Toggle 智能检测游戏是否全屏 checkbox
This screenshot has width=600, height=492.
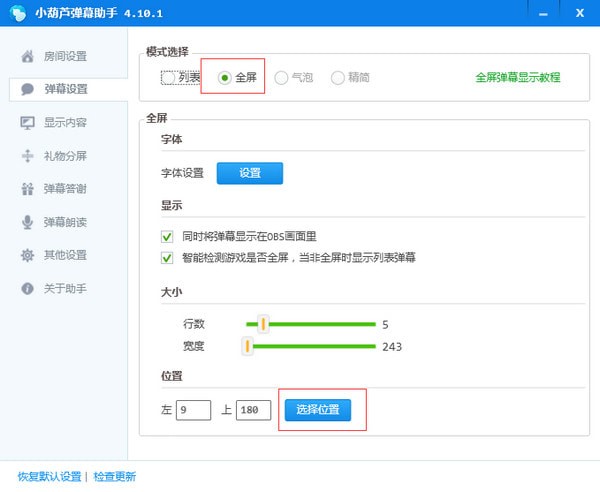(x=167, y=257)
